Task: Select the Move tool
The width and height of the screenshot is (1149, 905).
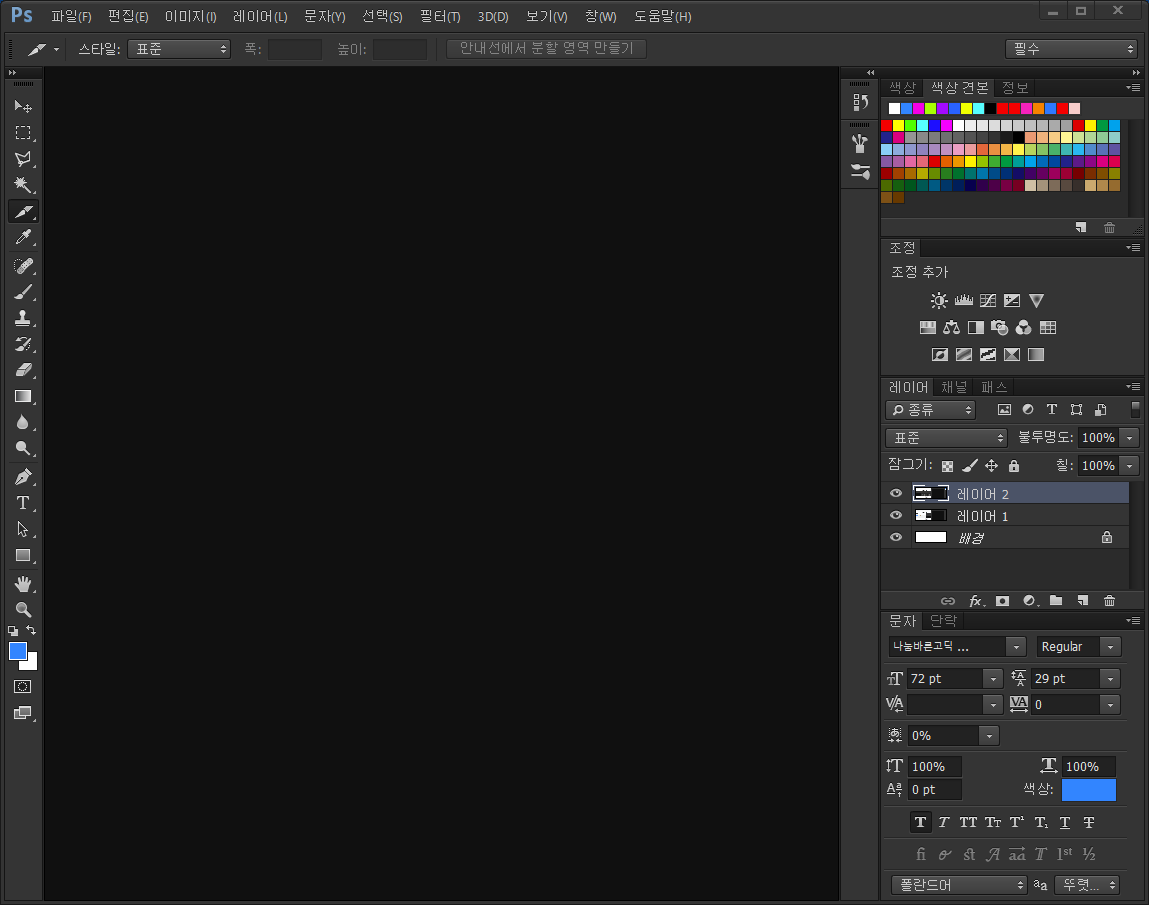Action: pyautogui.click(x=23, y=106)
